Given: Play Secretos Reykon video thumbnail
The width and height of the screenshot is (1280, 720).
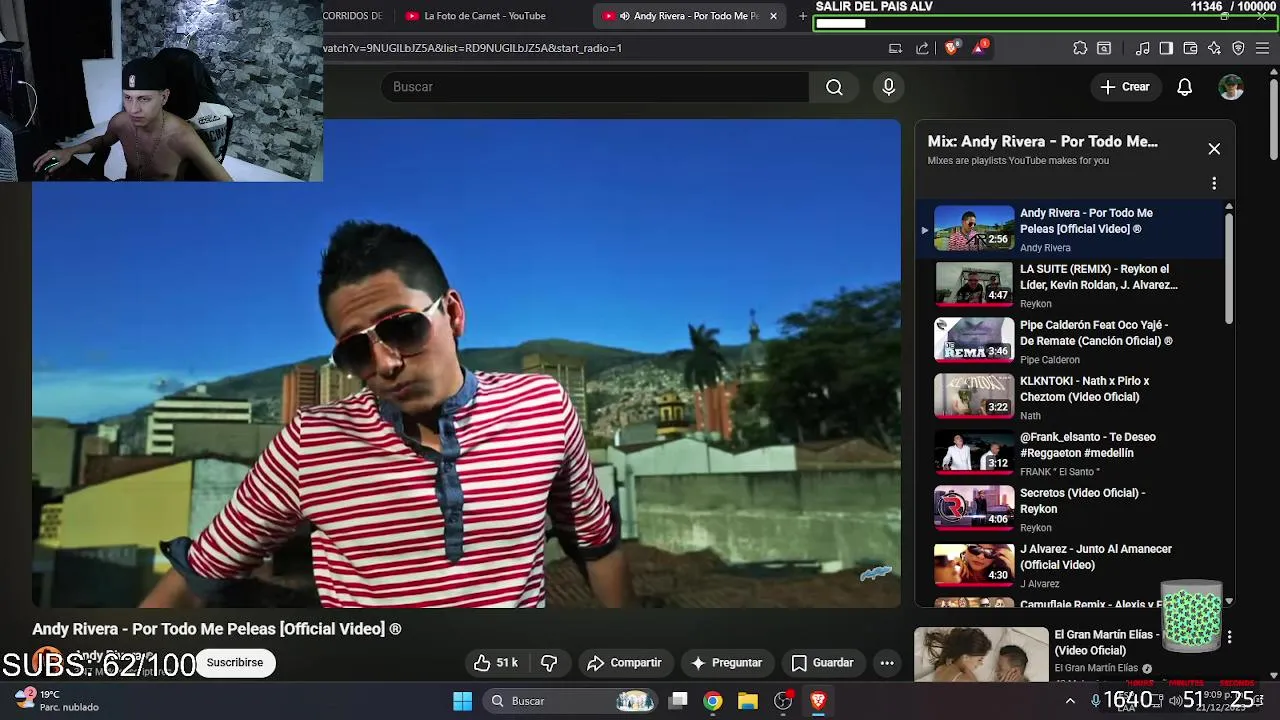Looking at the screenshot, I should (x=974, y=509).
